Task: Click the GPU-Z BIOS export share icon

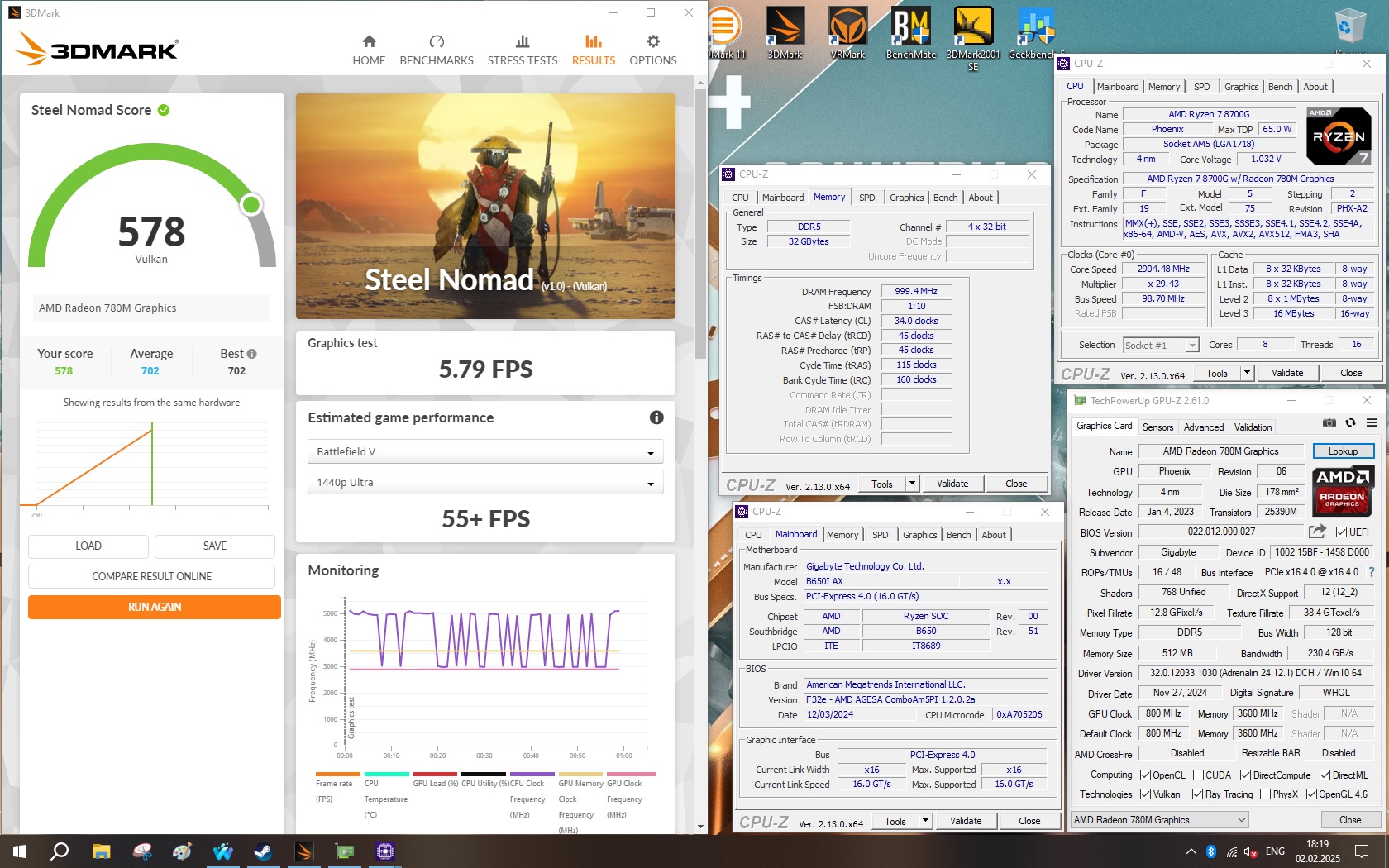Action: coord(1318,532)
